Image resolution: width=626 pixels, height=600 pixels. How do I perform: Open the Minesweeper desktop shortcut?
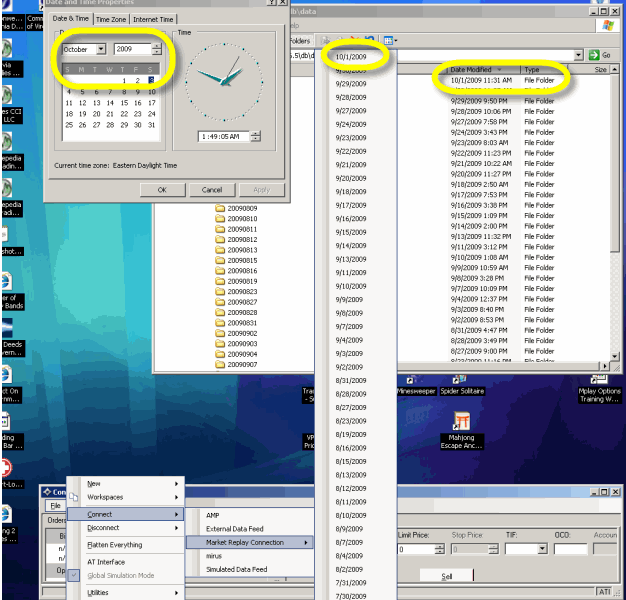coord(416,386)
